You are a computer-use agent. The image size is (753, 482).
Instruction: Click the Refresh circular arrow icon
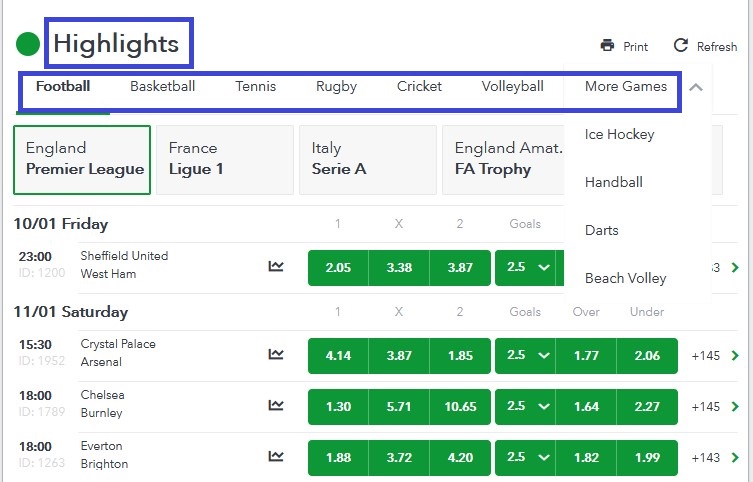point(681,46)
